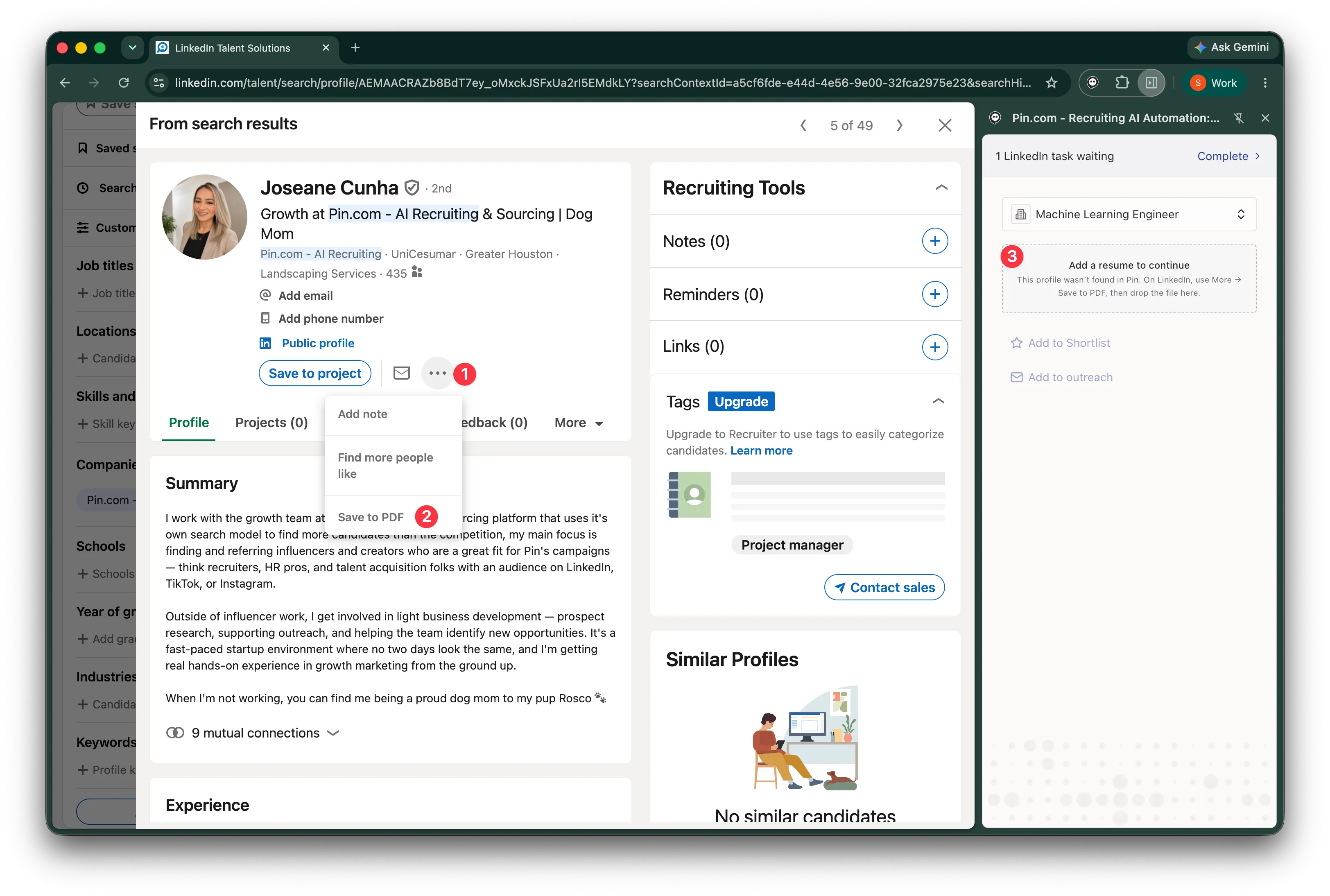Click the Add a resume drop area

1128,279
